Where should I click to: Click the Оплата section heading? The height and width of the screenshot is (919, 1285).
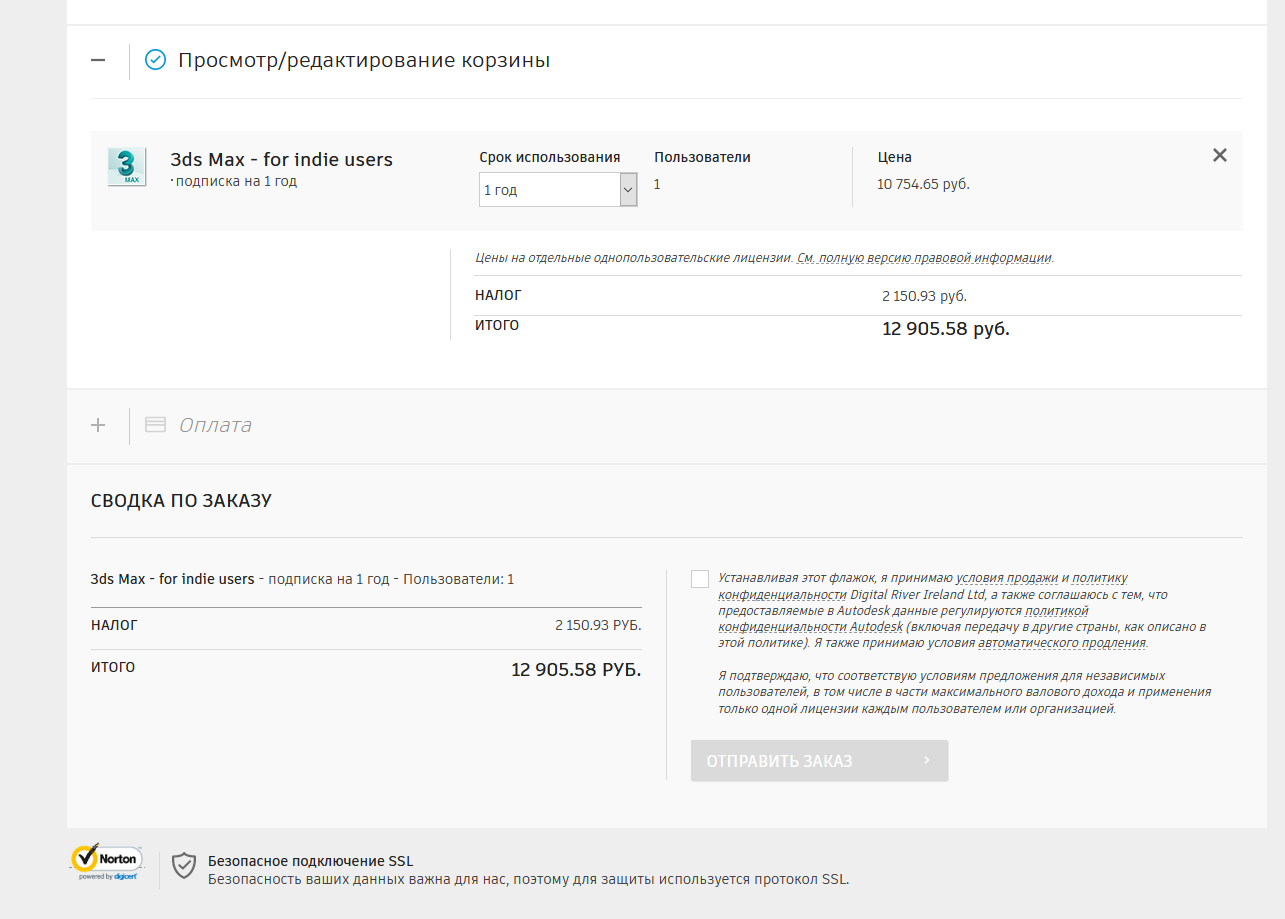tap(215, 425)
